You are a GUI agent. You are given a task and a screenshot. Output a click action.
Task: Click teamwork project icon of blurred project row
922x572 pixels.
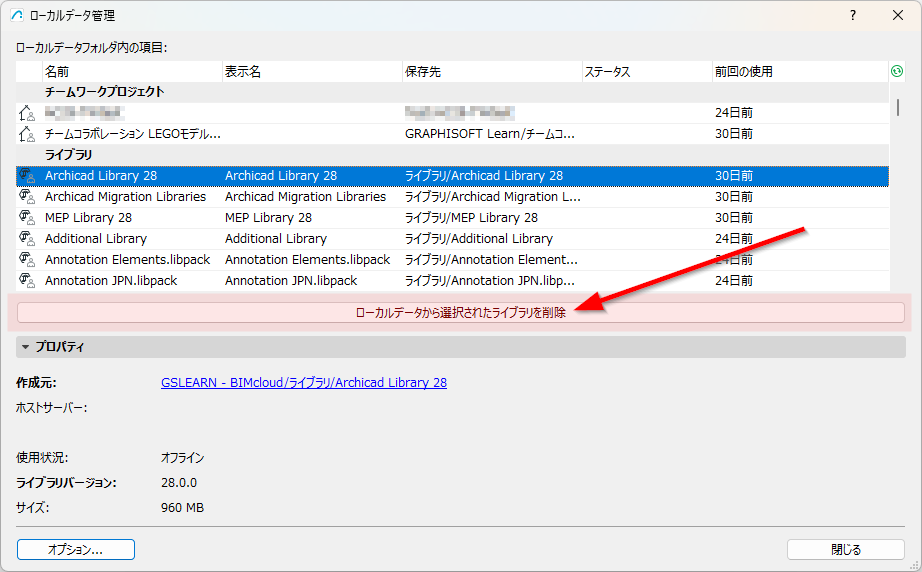[x=27, y=112]
